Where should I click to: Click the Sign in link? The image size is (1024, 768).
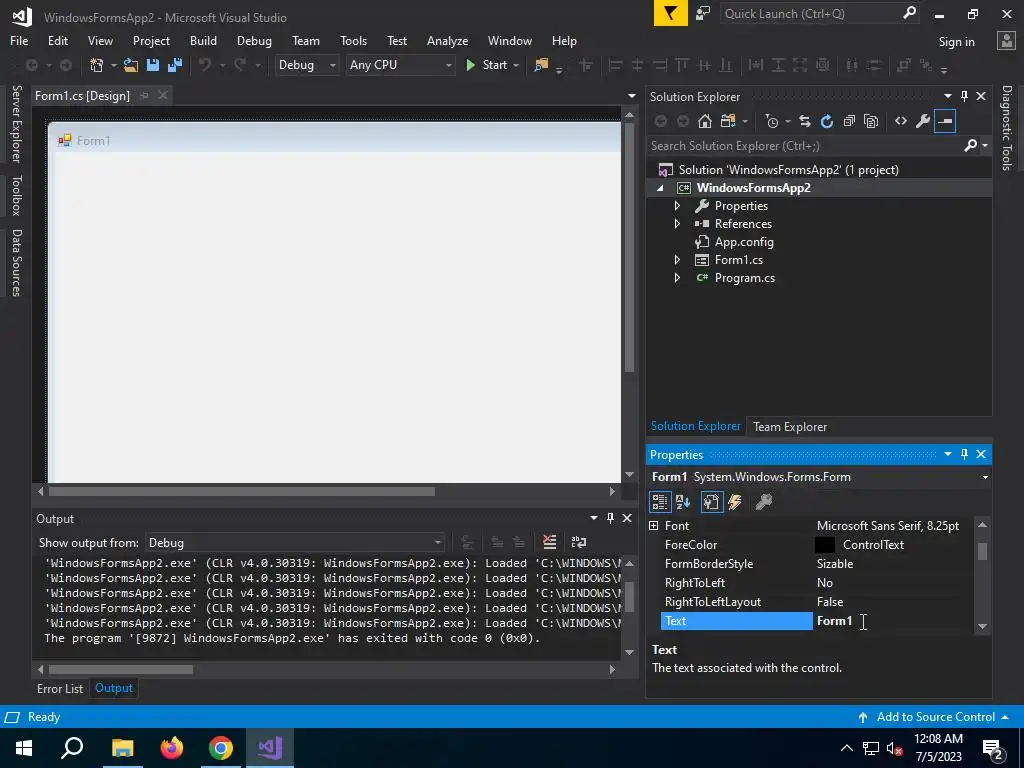pyautogui.click(x=956, y=42)
